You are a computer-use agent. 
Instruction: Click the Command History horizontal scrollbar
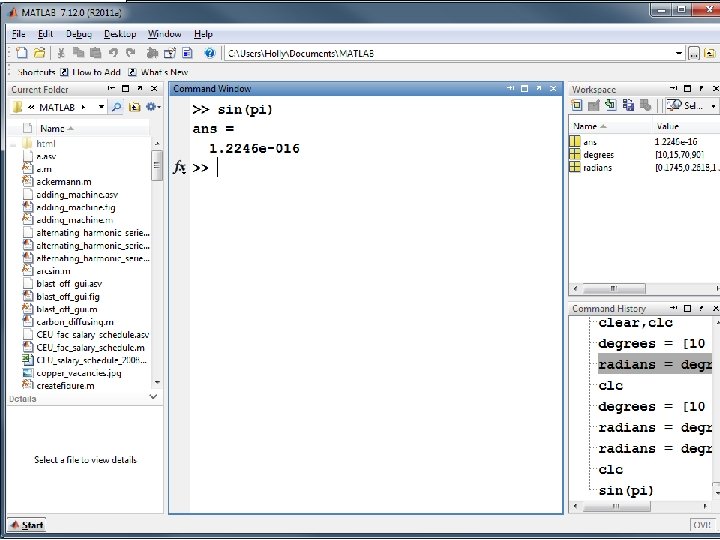point(616,506)
